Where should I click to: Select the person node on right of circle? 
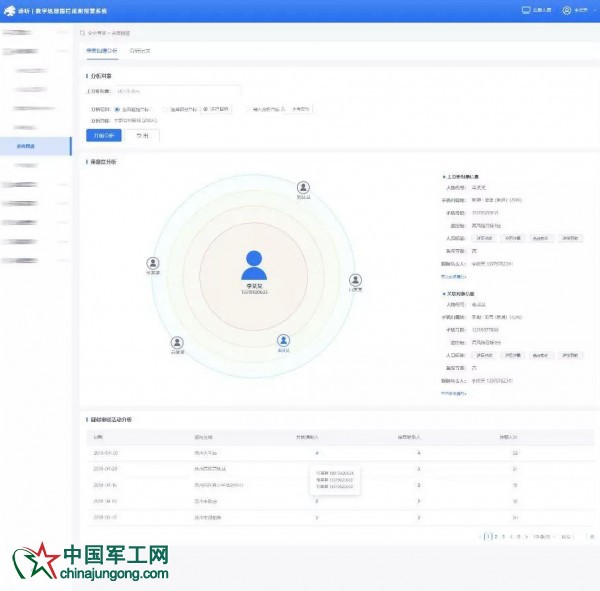[x=354, y=280]
